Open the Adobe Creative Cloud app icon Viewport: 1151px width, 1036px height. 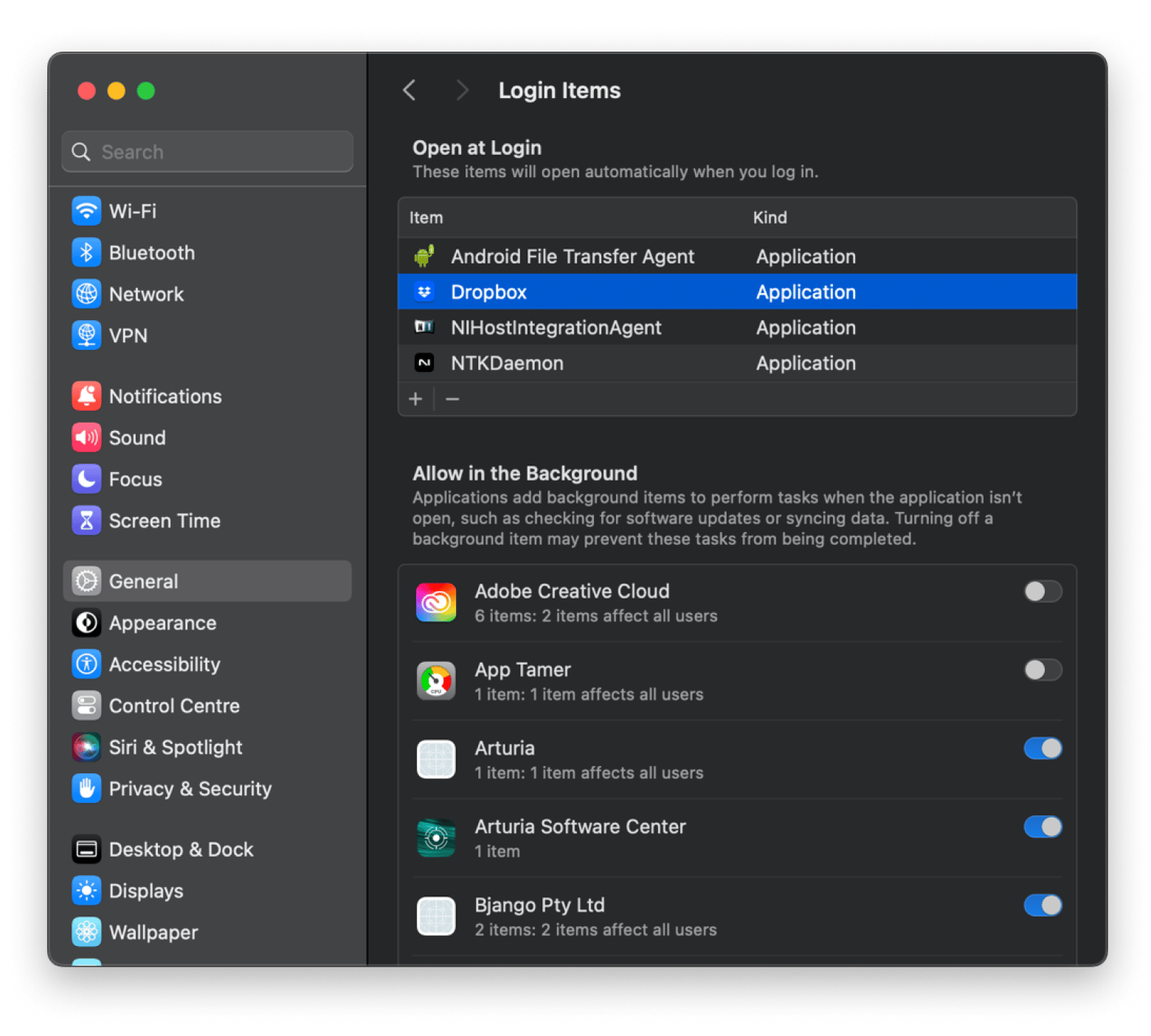[x=435, y=603]
